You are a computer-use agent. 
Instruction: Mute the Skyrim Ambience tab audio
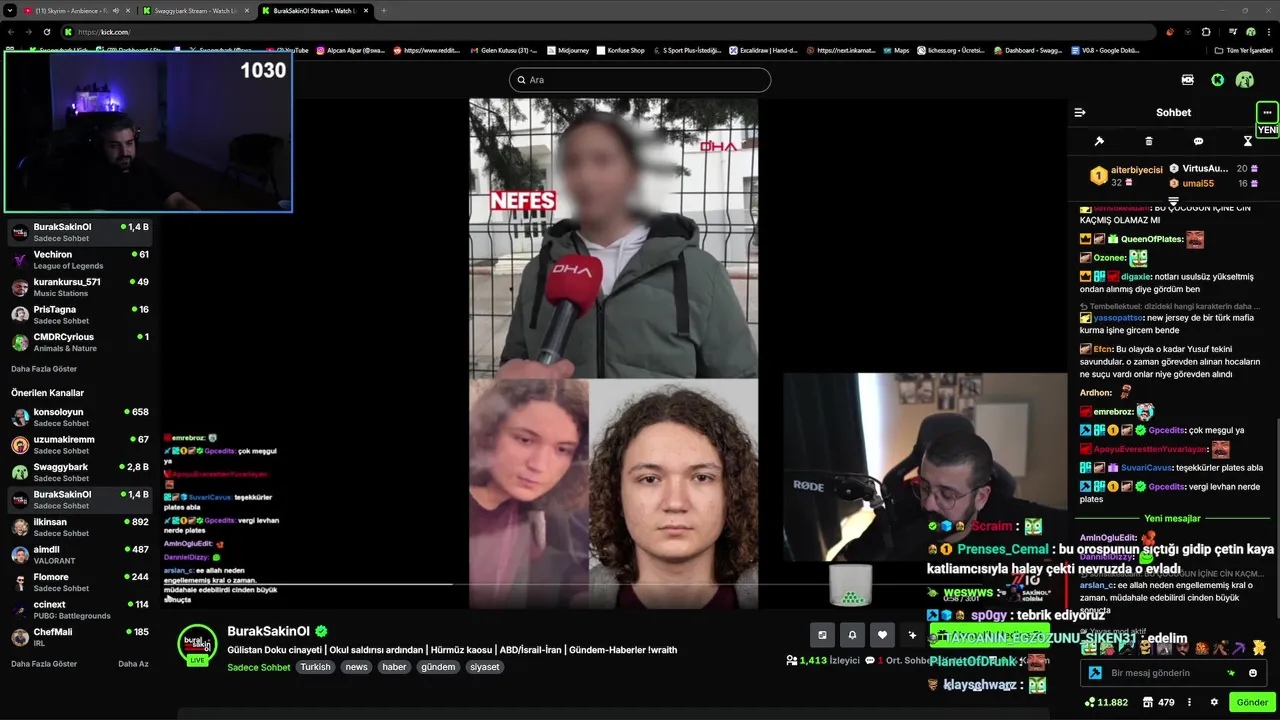point(116,10)
